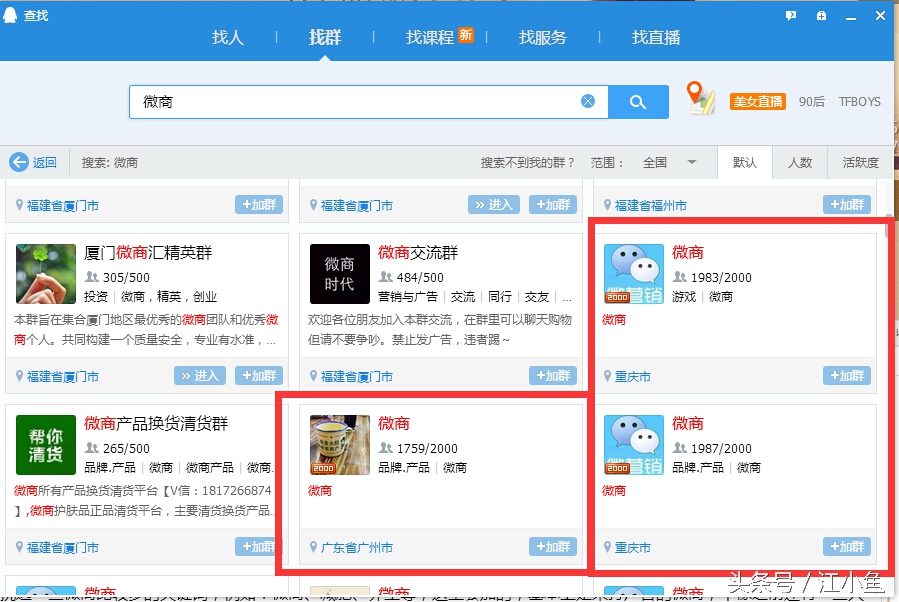Switch sorting to 人数

pyautogui.click(x=801, y=162)
